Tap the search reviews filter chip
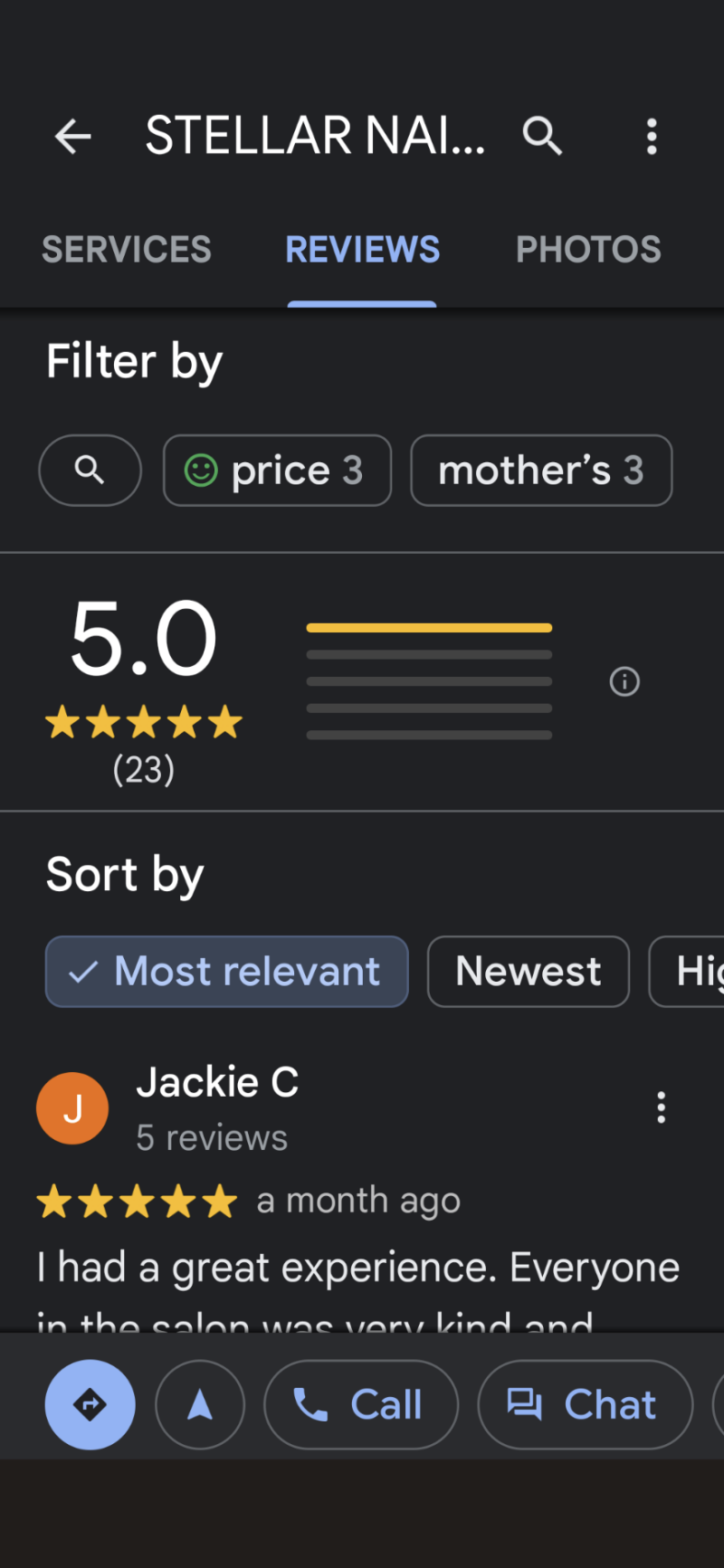Viewport: 724px width, 1568px height. tap(90, 470)
